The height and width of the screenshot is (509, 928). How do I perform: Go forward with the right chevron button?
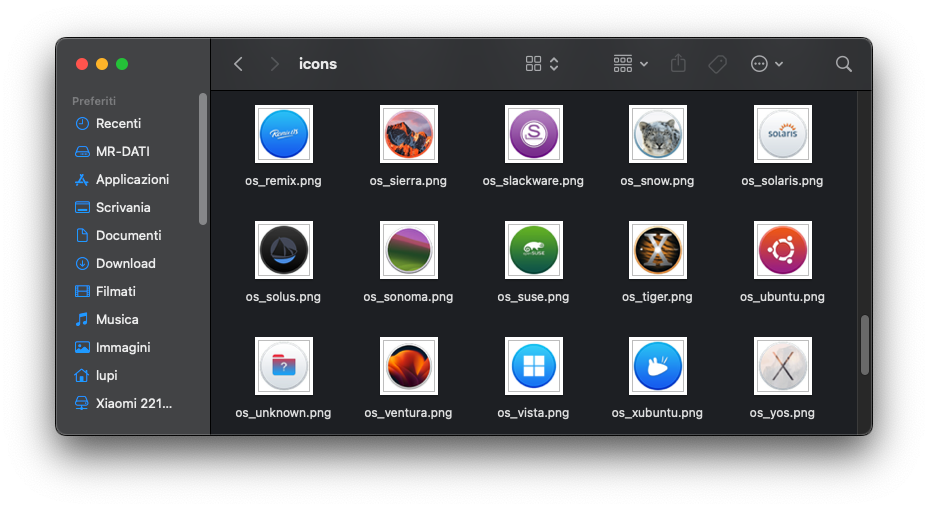tap(274, 64)
